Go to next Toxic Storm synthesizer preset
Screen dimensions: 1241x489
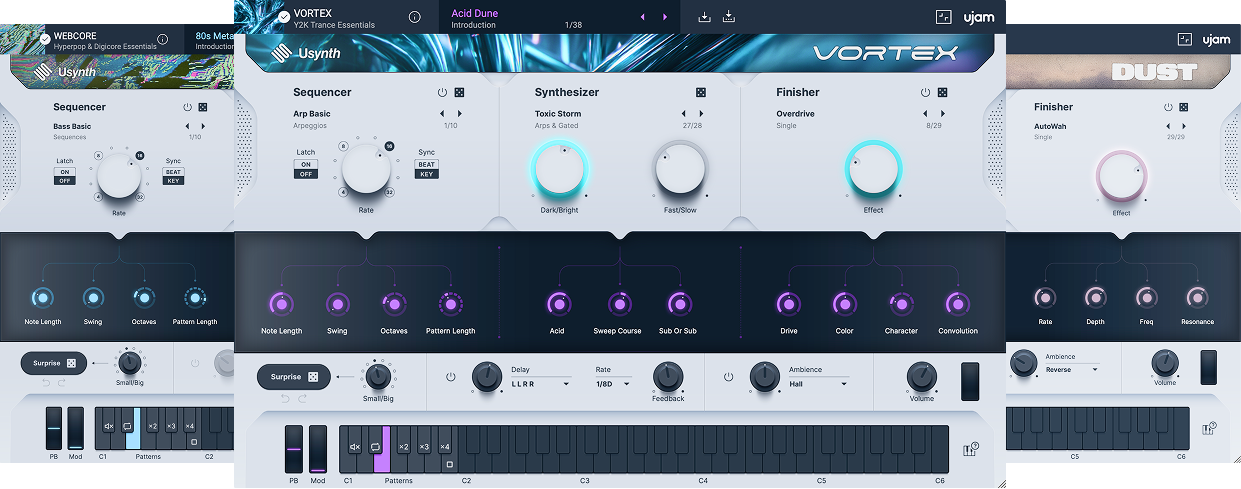[x=700, y=114]
